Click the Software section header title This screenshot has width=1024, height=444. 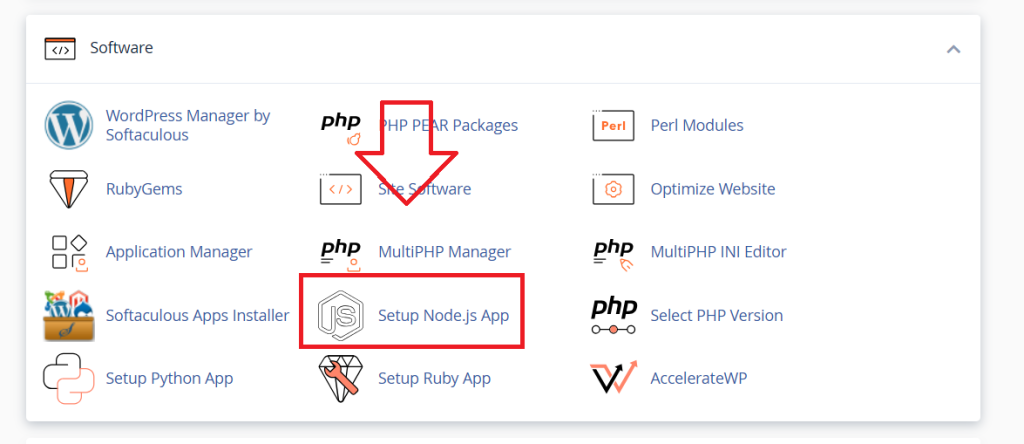(x=121, y=48)
